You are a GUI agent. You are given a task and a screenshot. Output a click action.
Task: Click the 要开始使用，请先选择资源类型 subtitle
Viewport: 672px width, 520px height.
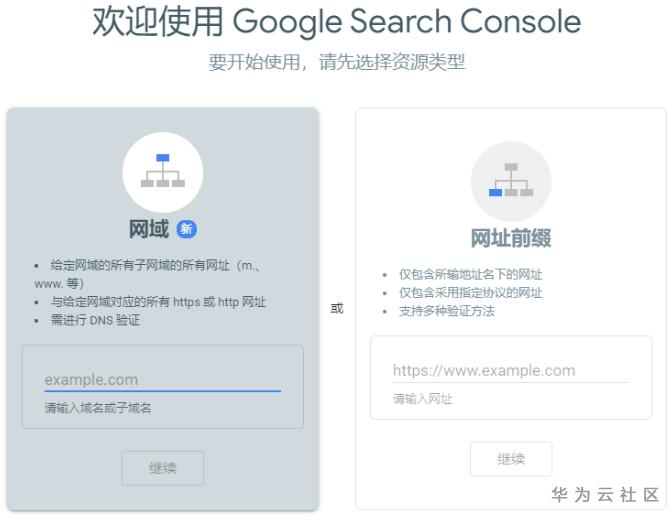tap(336, 62)
